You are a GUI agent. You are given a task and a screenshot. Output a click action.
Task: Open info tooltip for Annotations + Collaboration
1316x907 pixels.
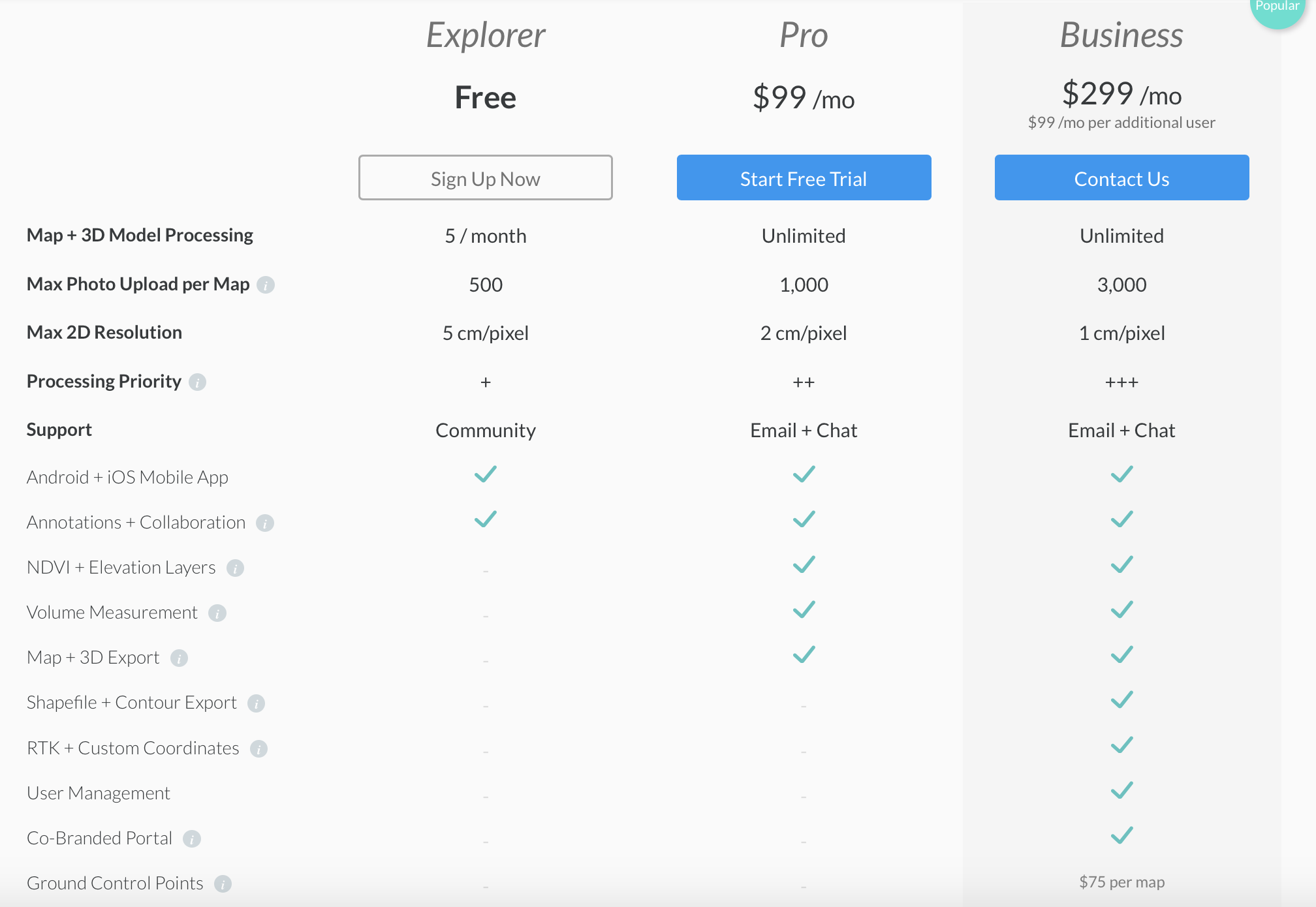click(x=264, y=523)
